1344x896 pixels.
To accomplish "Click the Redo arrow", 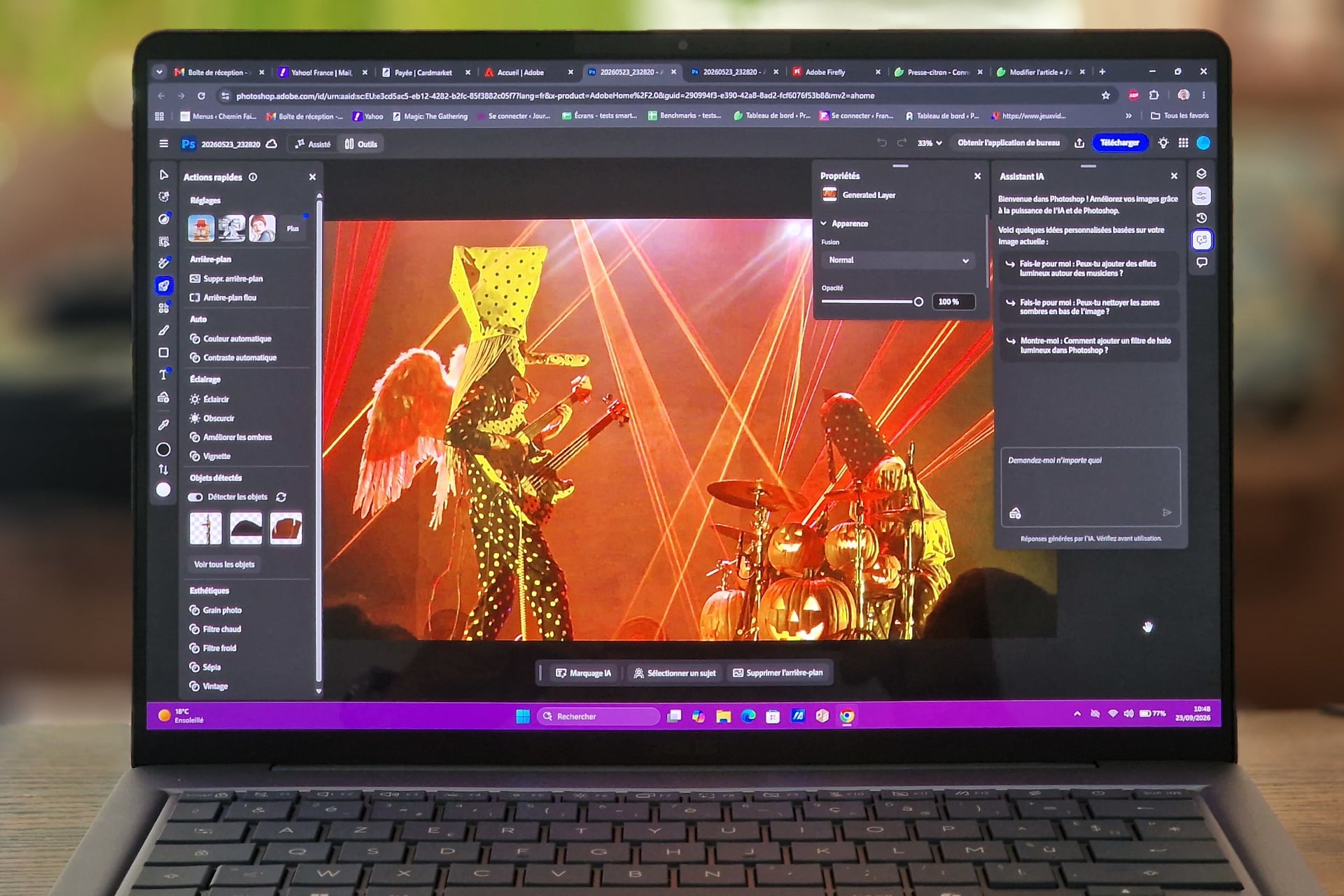I will (x=902, y=143).
